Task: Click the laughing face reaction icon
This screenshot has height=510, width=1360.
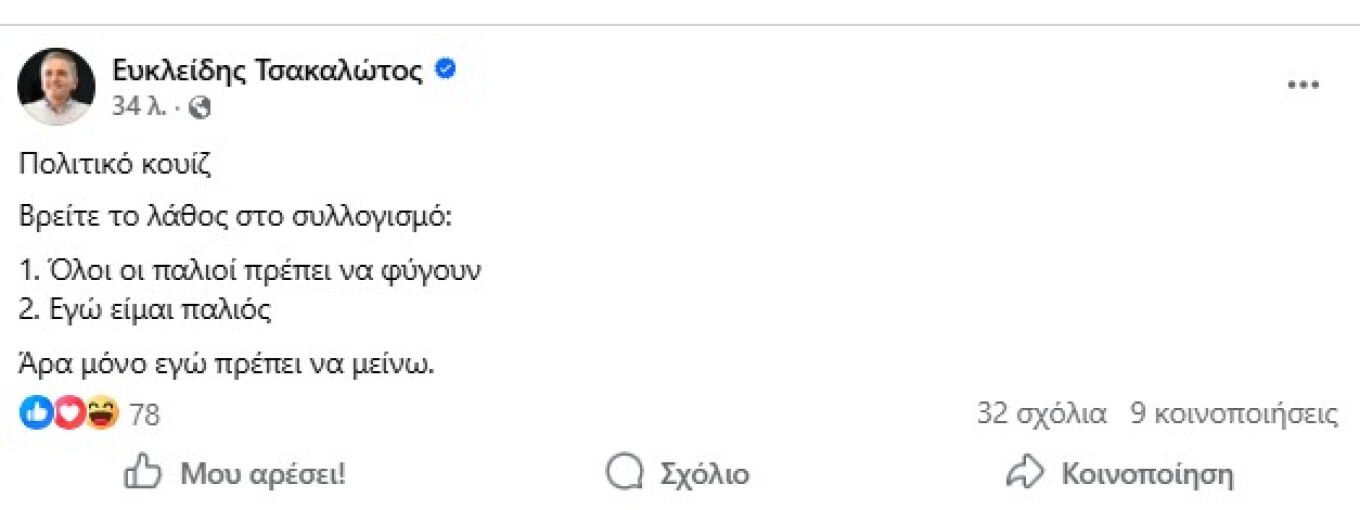Action: [x=101, y=412]
